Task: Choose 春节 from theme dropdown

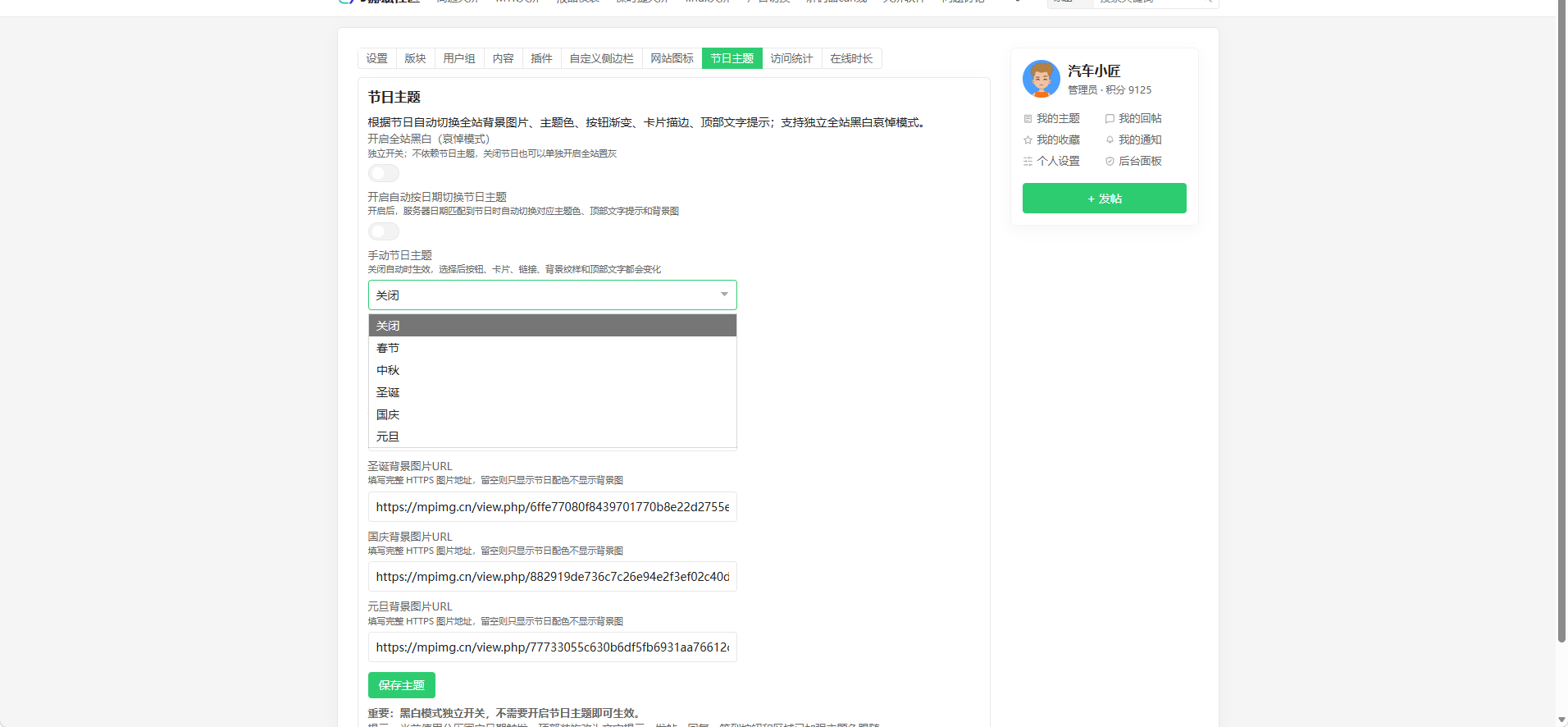Action: 553,348
